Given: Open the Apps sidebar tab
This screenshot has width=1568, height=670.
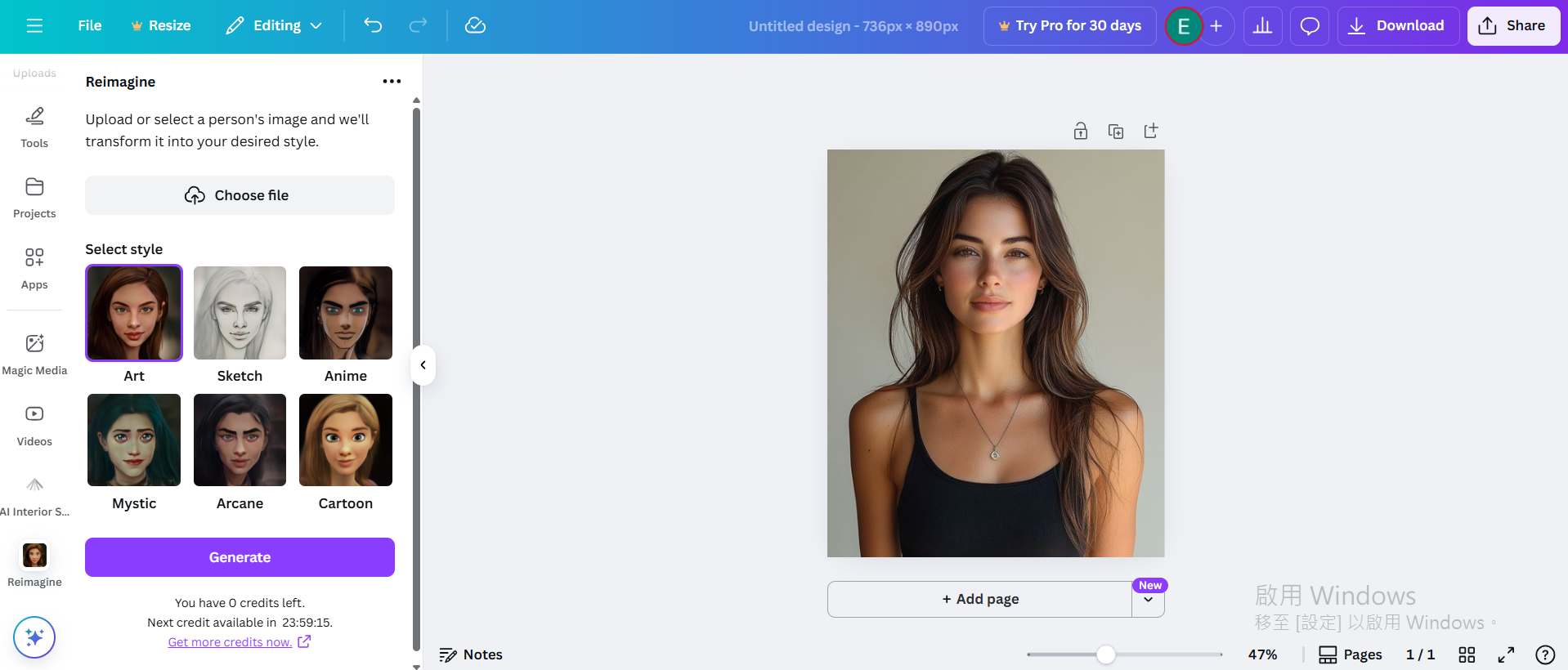Looking at the screenshot, I should pyautogui.click(x=34, y=269).
